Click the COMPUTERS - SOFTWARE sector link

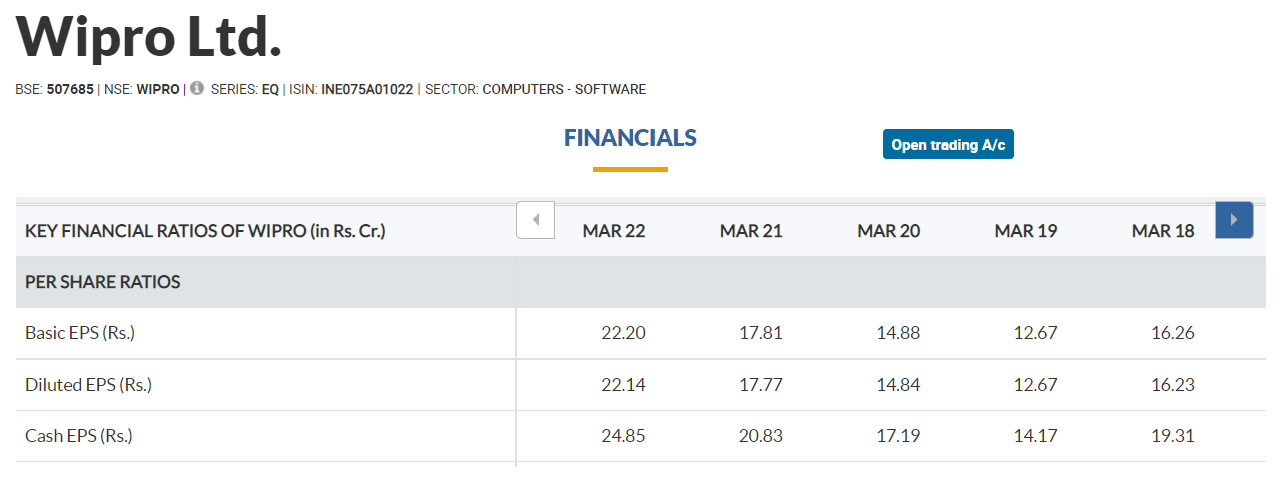564,89
